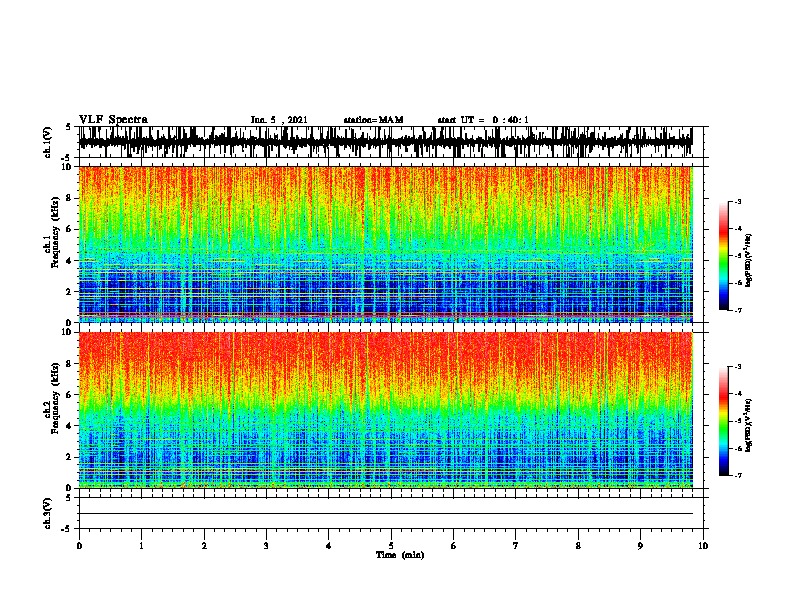Click time axis tick label "5"
The height and width of the screenshot is (612, 792).
(x=391, y=546)
